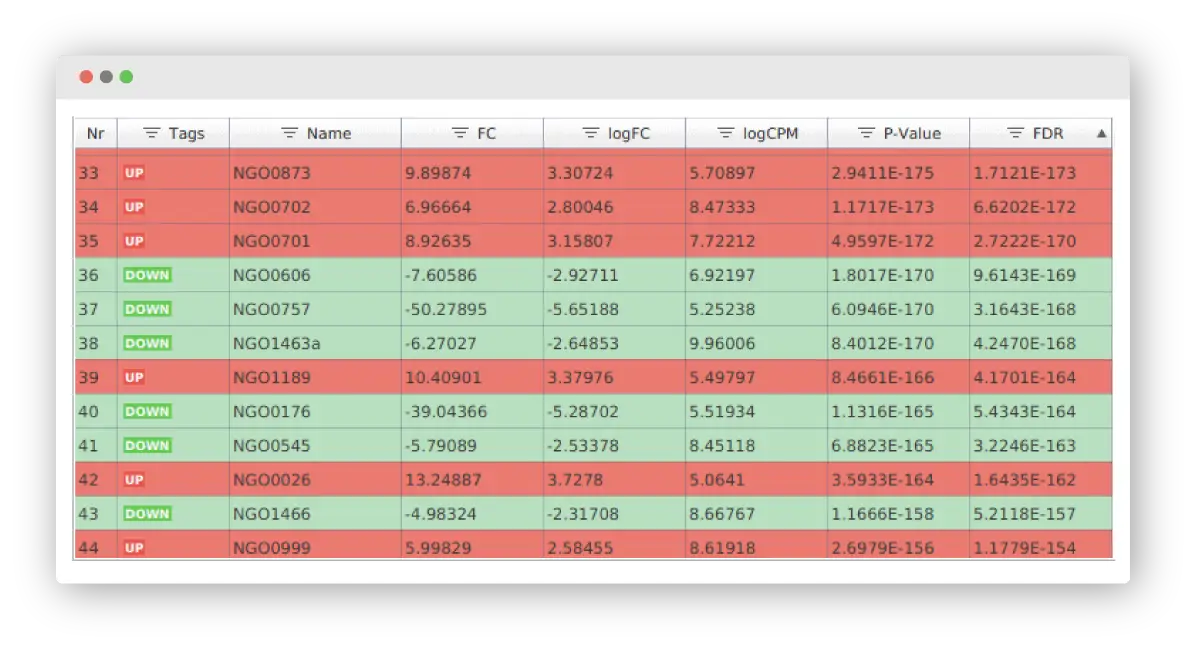This screenshot has width=1196, height=649.
Task: Click FDR value 4.2470E-168
Action: click(x=1024, y=343)
